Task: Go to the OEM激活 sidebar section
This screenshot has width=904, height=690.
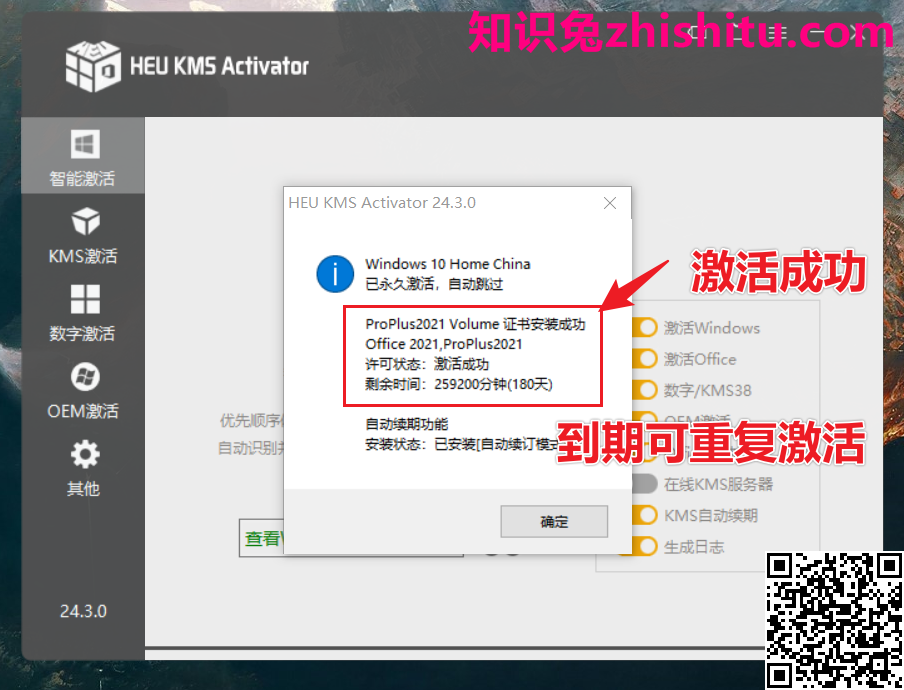Action: pyautogui.click(x=83, y=390)
